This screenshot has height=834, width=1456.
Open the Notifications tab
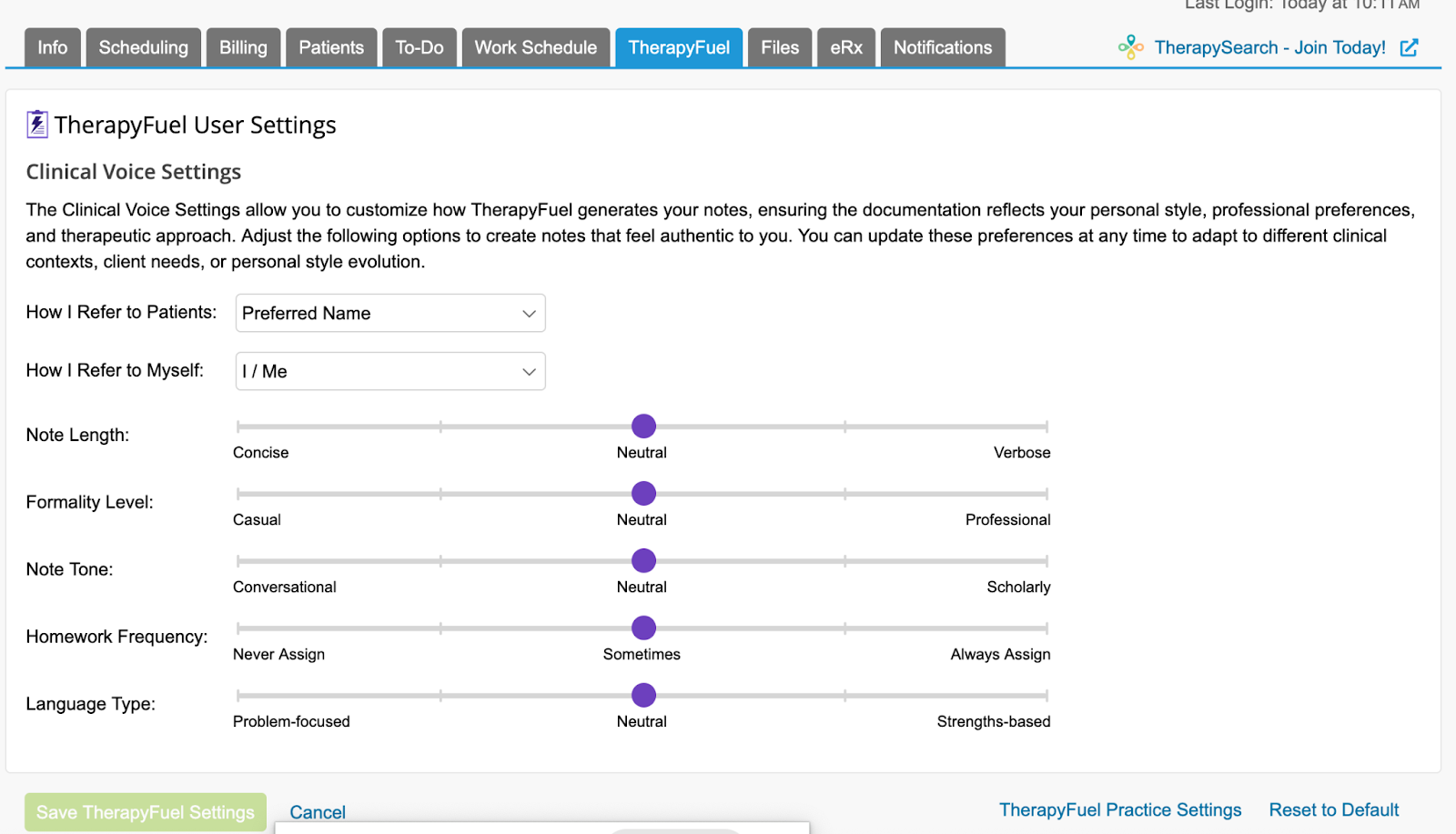(x=942, y=47)
